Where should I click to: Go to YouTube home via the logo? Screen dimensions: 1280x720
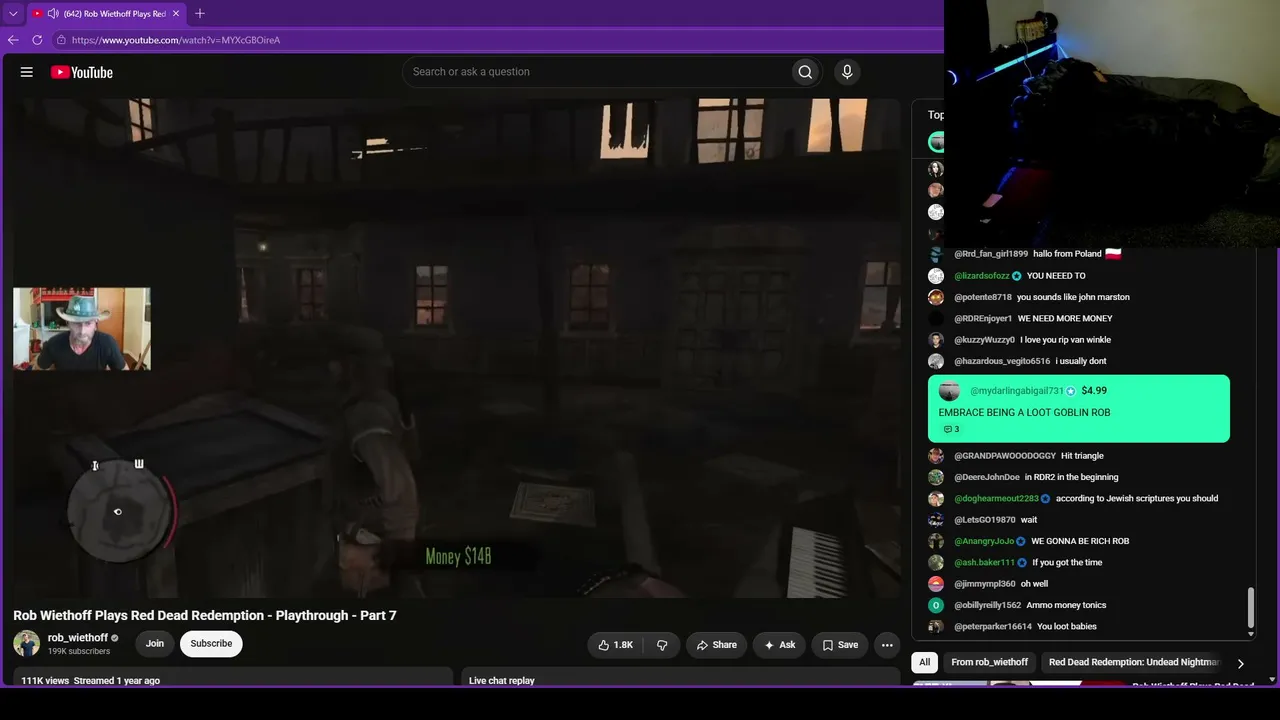(x=82, y=72)
